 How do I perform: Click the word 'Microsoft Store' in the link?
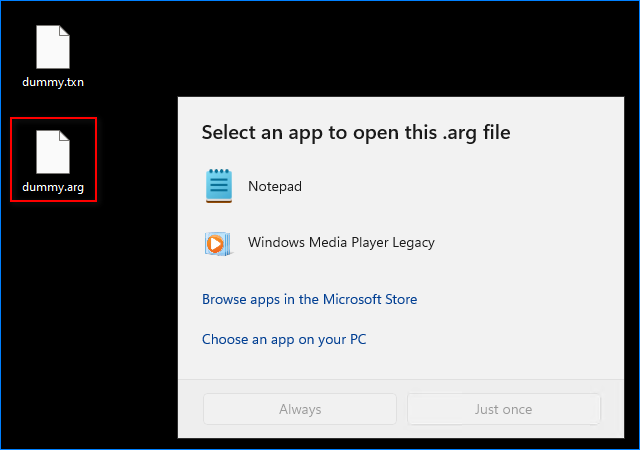tap(370, 299)
